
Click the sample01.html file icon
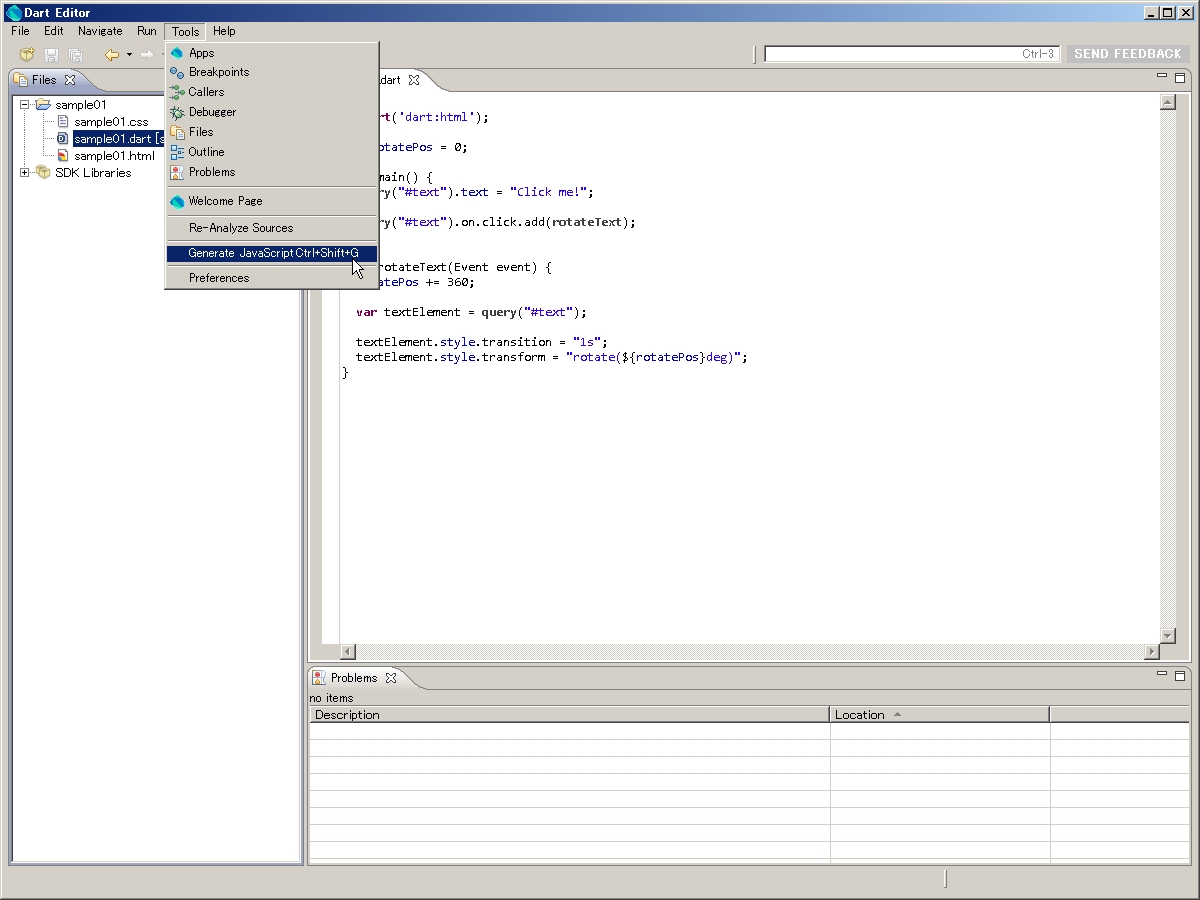(63, 156)
